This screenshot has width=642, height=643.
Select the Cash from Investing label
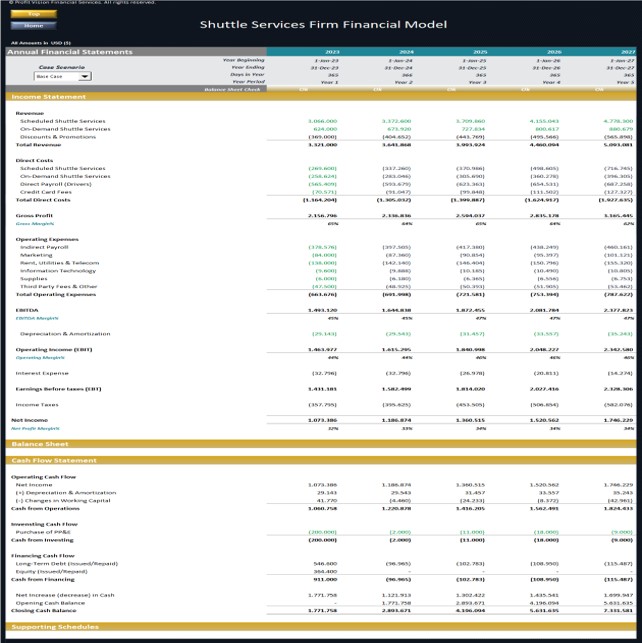coord(42,540)
